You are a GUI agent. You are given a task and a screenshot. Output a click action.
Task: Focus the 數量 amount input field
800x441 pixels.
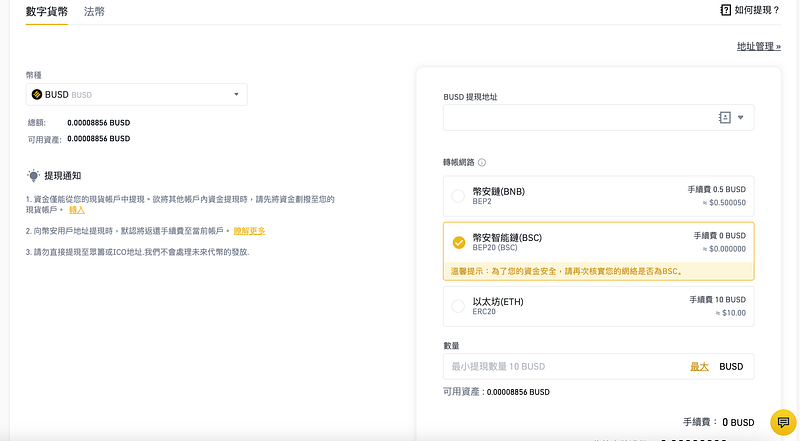pyautogui.click(x=598, y=366)
